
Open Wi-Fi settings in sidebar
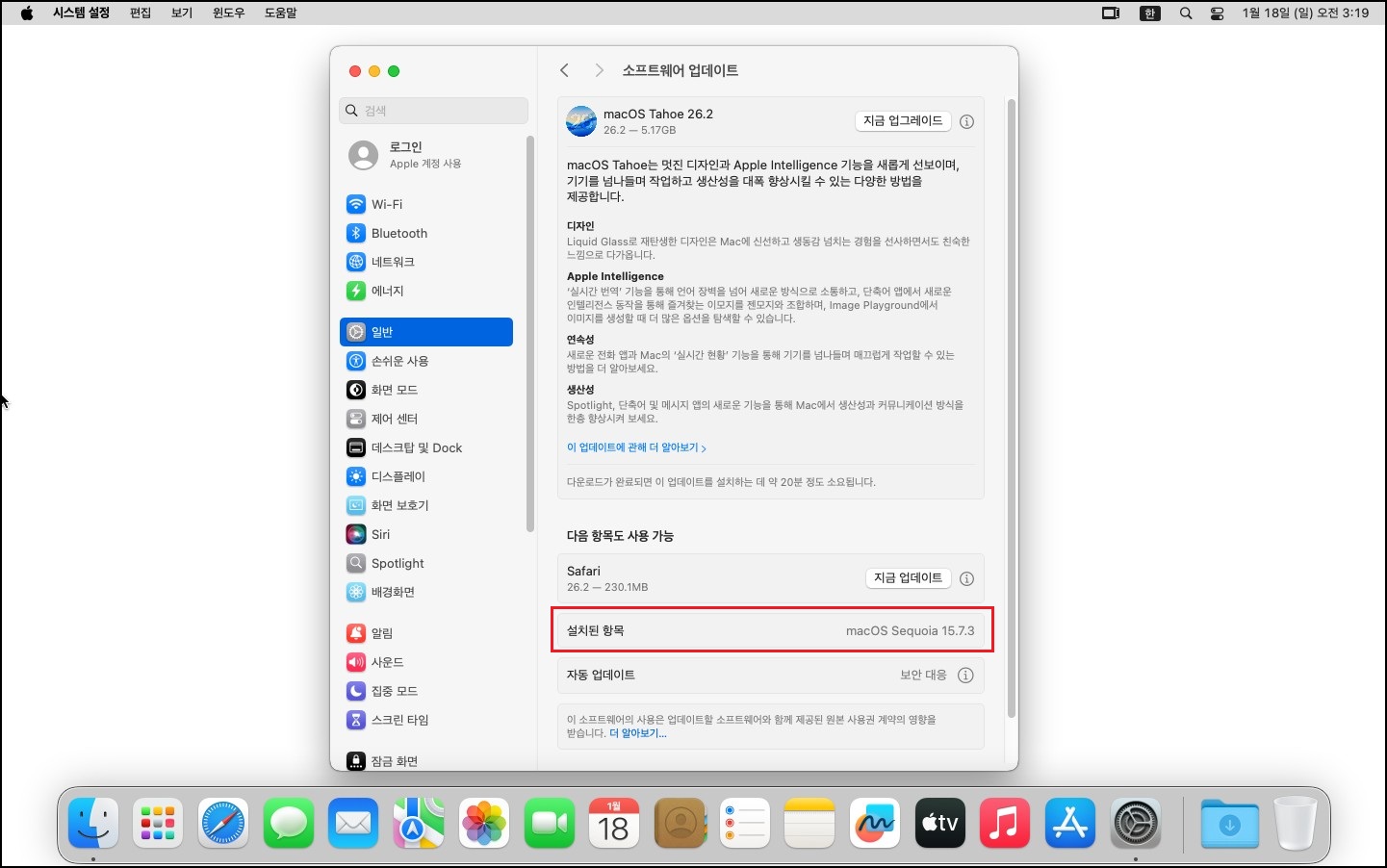coord(426,204)
